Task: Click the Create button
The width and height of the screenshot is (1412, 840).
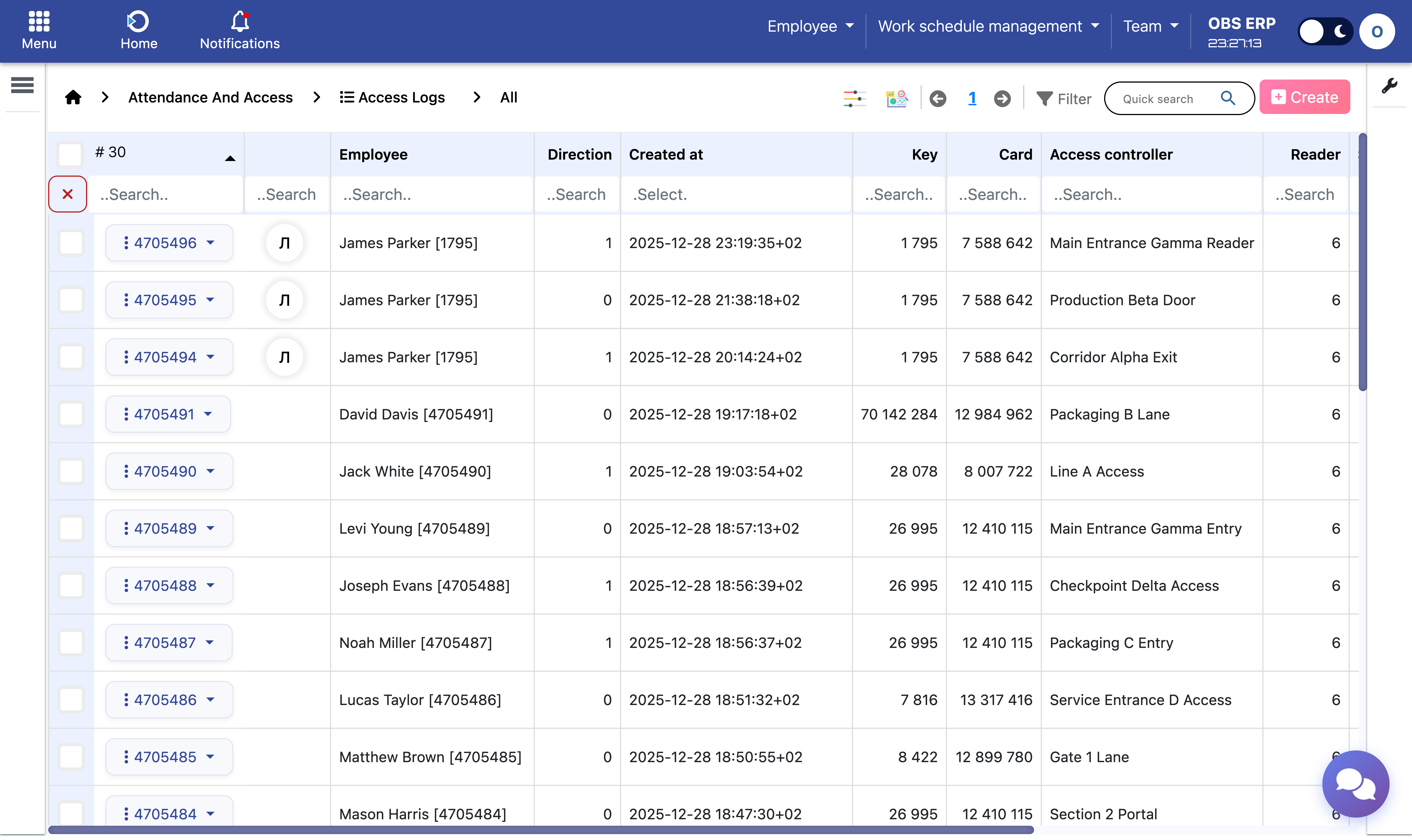Action: (x=1304, y=97)
